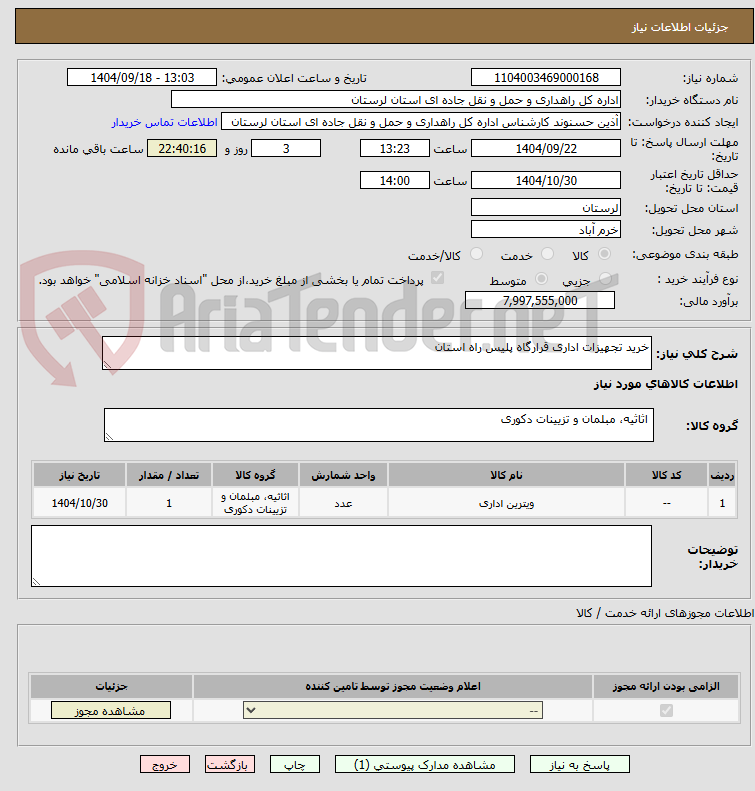
Task: Click the تعداد / مقدار column header
Action: point(169,475)
